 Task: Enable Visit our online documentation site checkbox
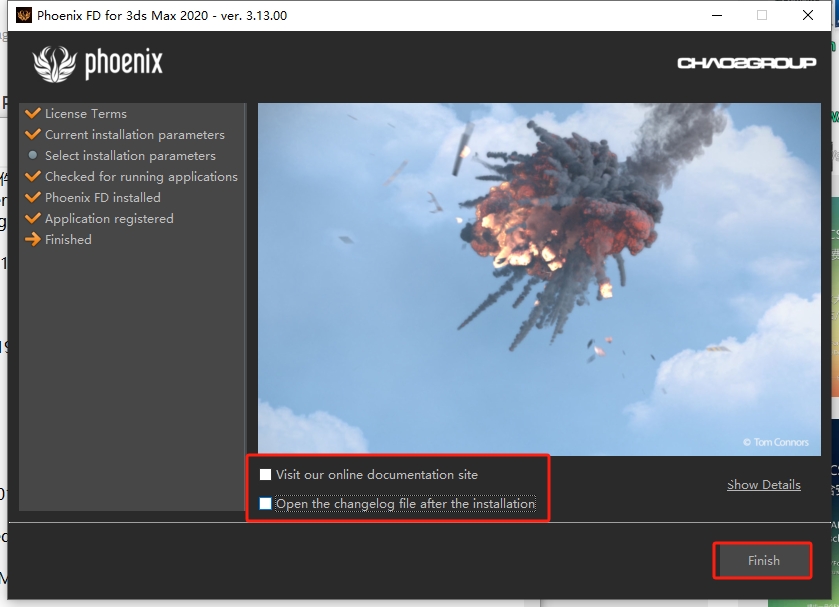pyautogui.click(x=265, y=475)
